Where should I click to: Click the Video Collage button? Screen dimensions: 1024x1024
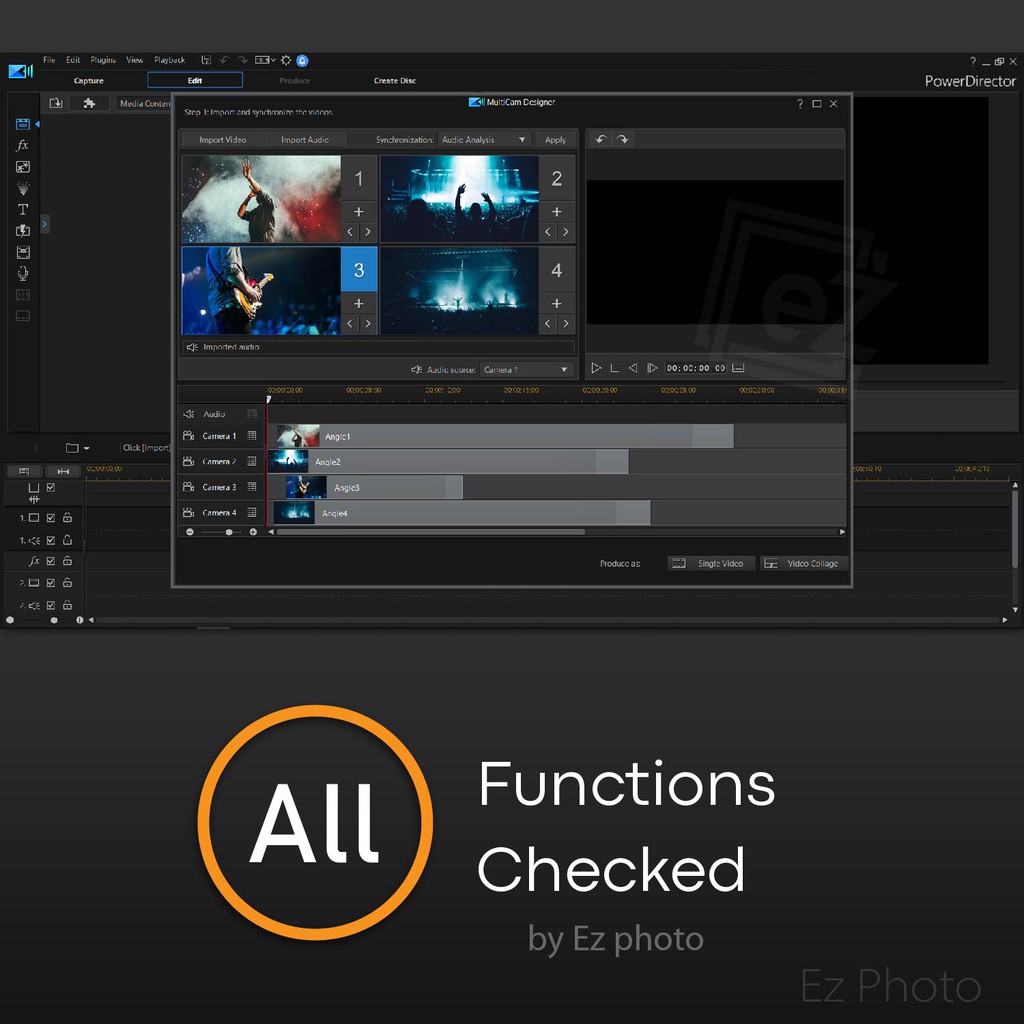pyautogui.click(x=803, y=564)
